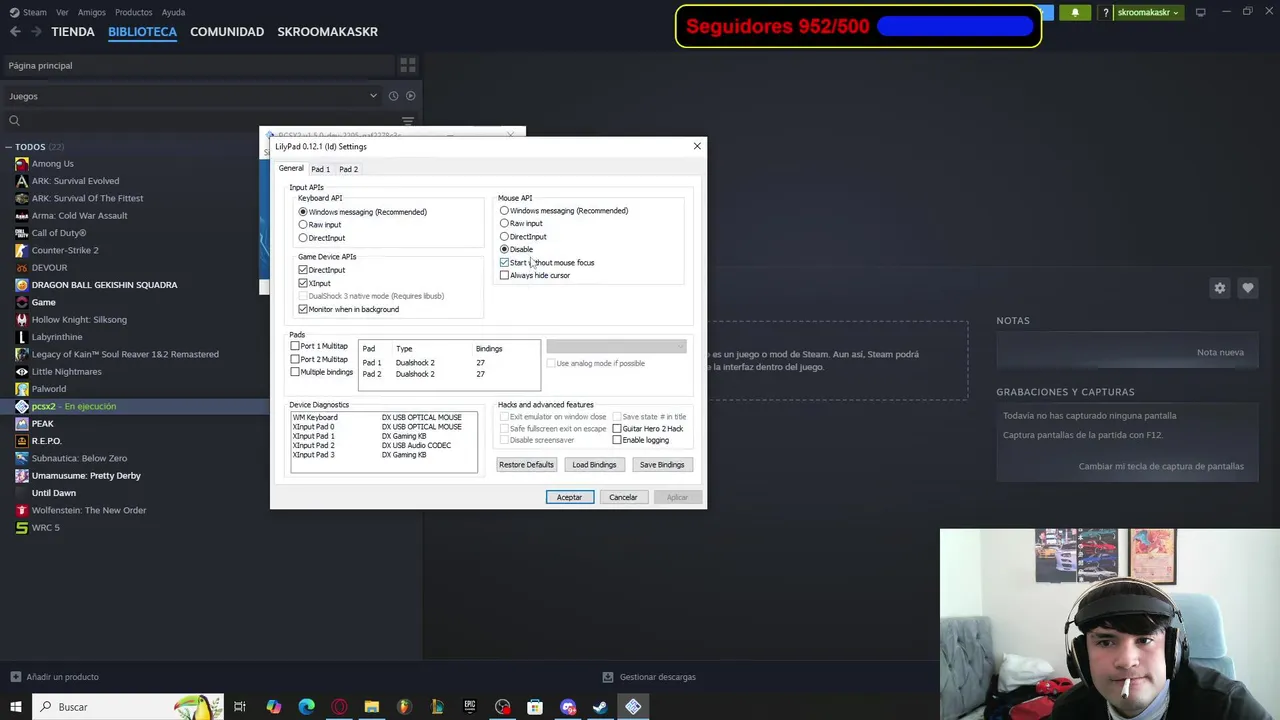Switch to PCSX2 taskbar icon
The image size is (1280, 720).
coord(633,707)
